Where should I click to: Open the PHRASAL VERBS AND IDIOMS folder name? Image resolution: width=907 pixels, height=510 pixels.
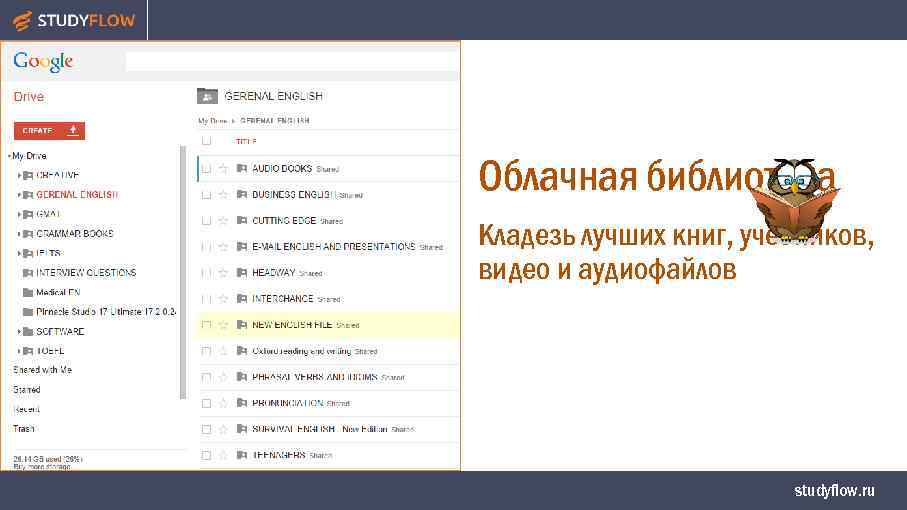315,377
